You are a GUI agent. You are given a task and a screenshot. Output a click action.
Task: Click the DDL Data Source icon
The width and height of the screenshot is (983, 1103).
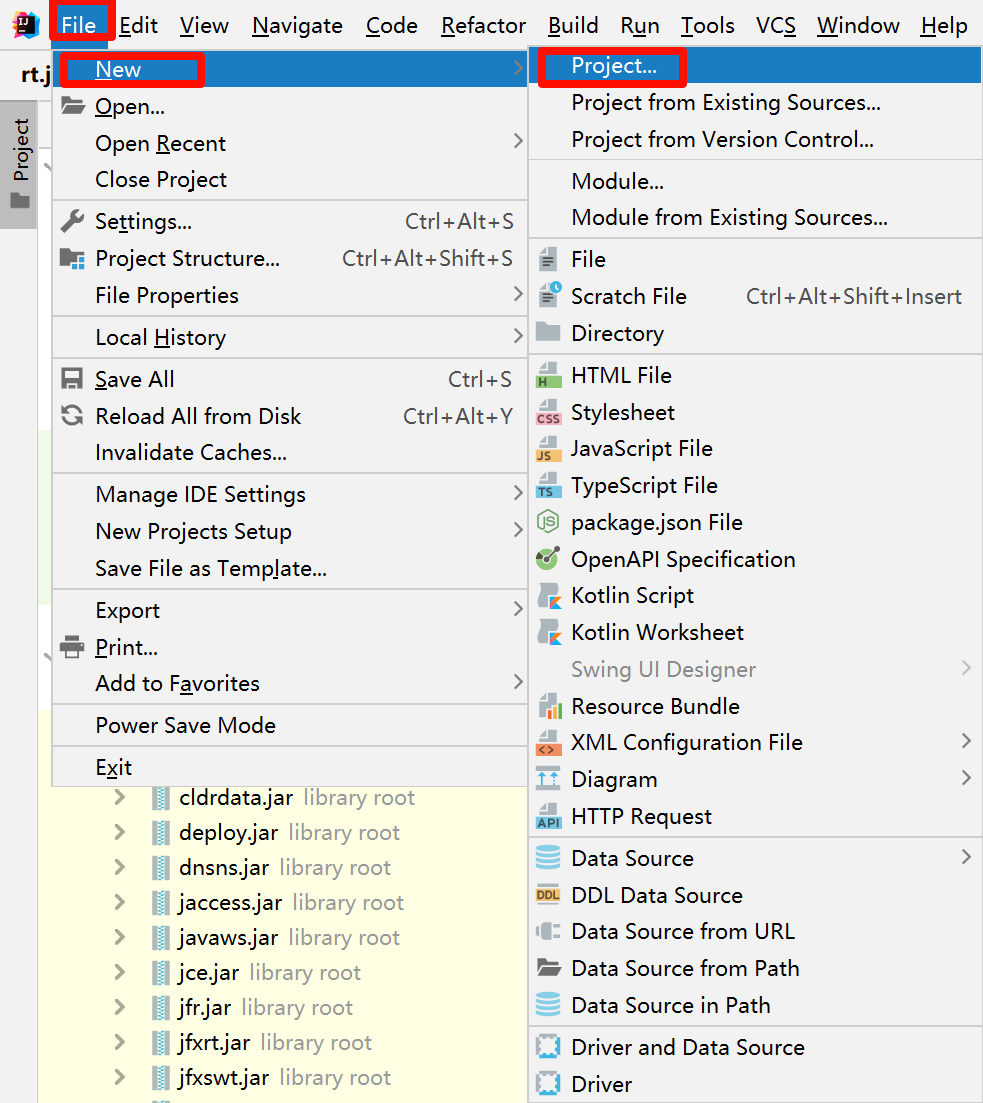click(548, 895)
